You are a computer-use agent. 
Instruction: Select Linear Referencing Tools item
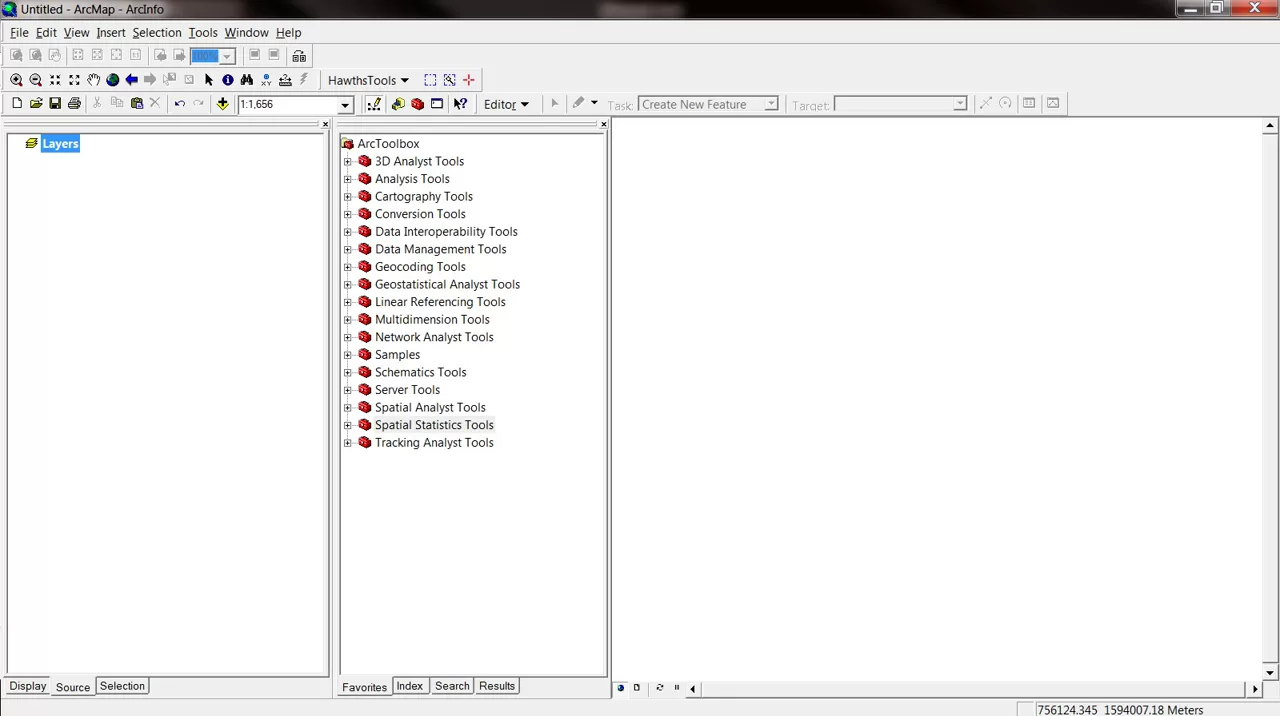point(440,302)
